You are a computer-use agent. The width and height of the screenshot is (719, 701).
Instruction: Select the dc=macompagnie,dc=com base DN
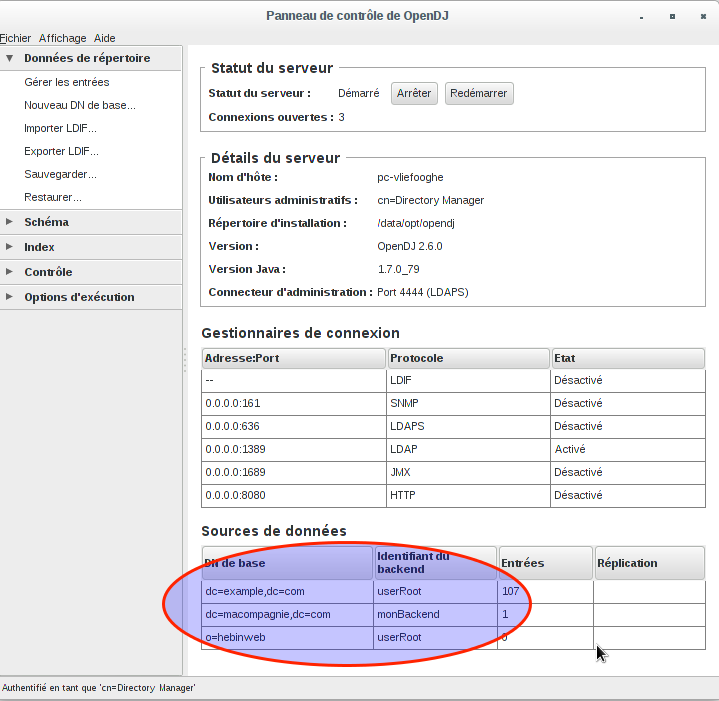click(x=287, y=614)
